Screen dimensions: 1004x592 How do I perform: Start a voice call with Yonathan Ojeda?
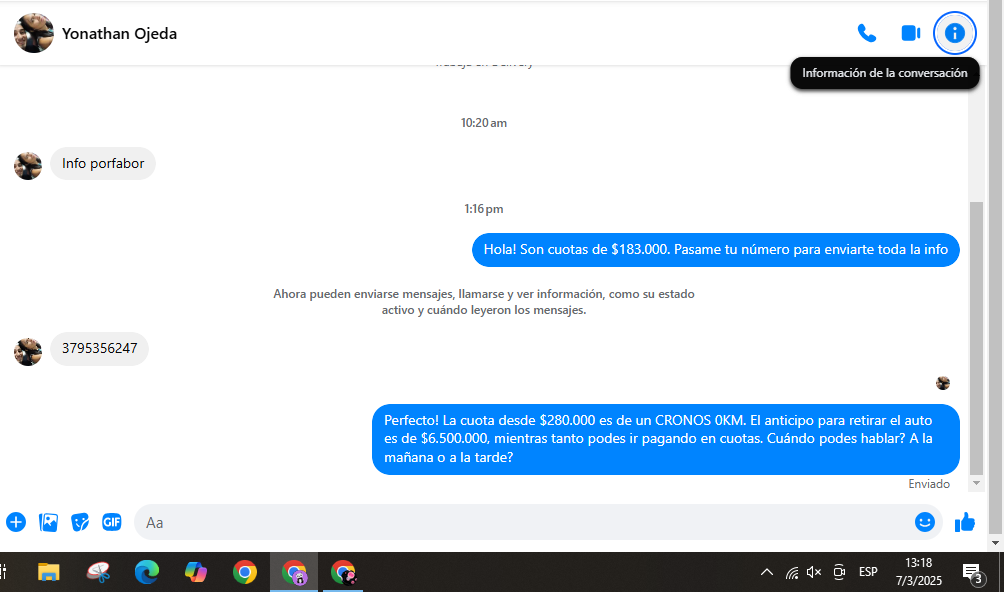[866, 33]
